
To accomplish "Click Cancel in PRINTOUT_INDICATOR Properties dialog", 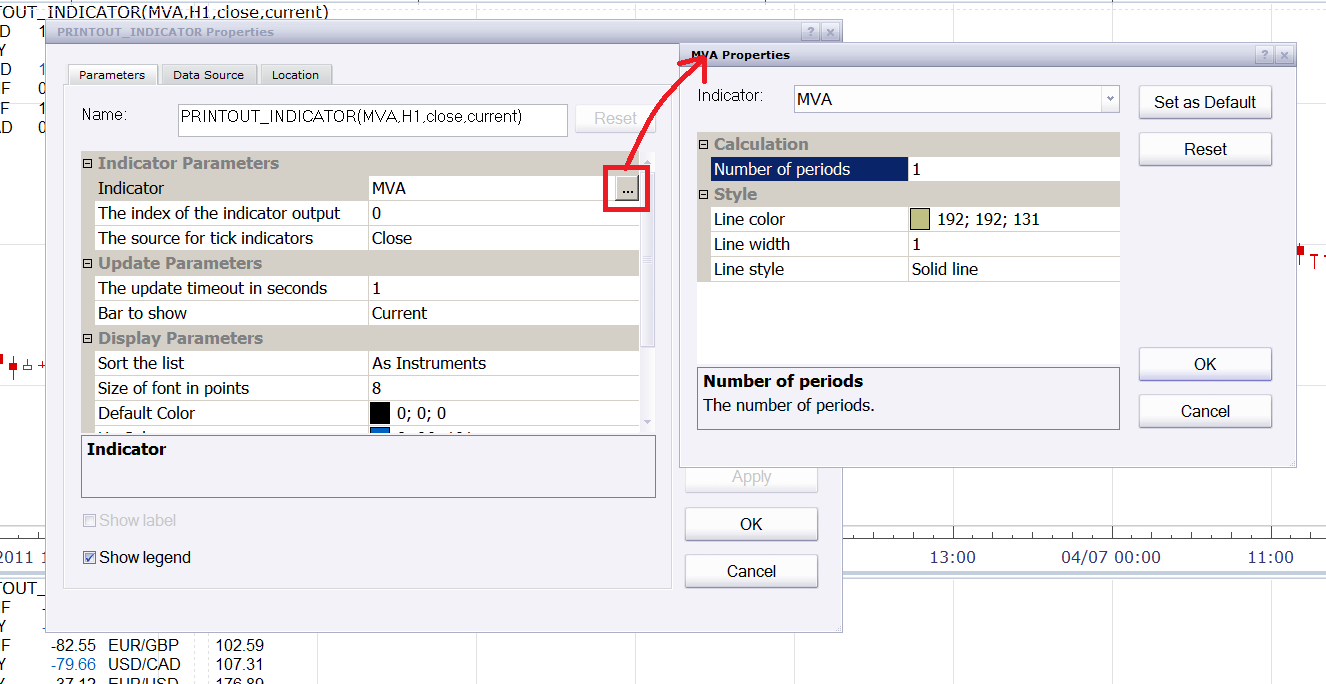I will click(751, 571).
